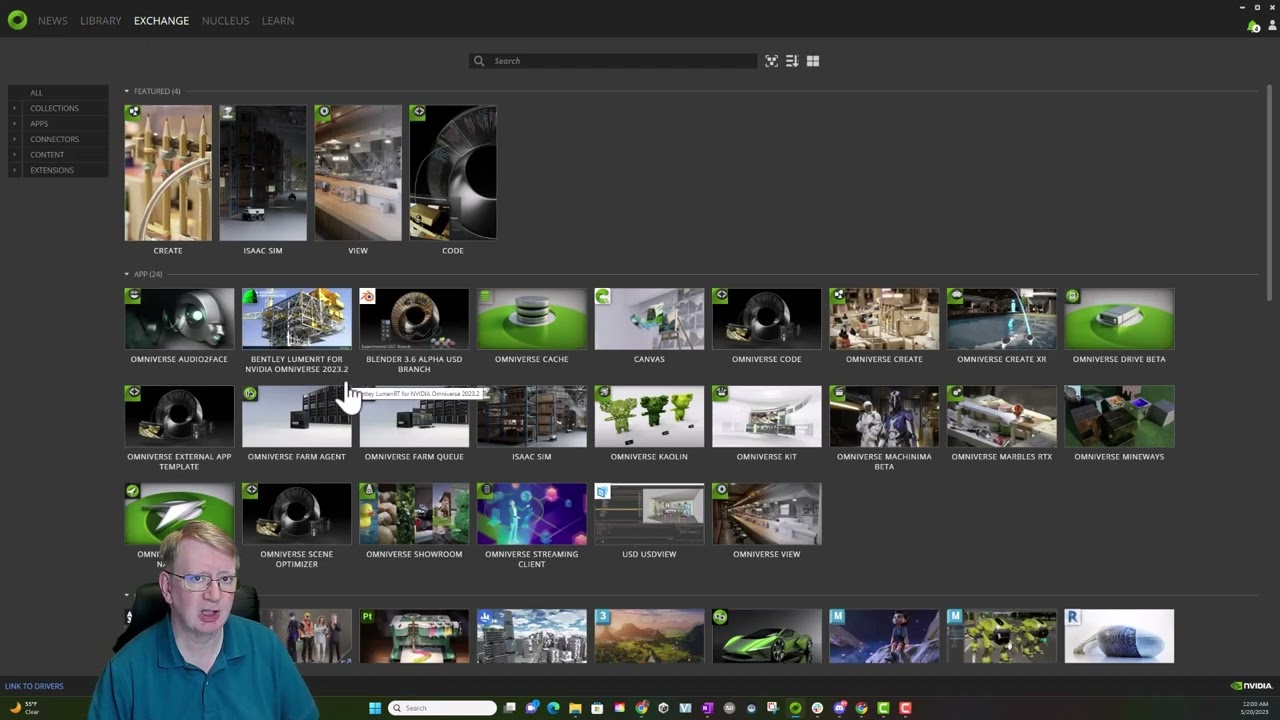1280x720 pixels.
Task: Open Task View from the taskbar
Action: [510, 708]
